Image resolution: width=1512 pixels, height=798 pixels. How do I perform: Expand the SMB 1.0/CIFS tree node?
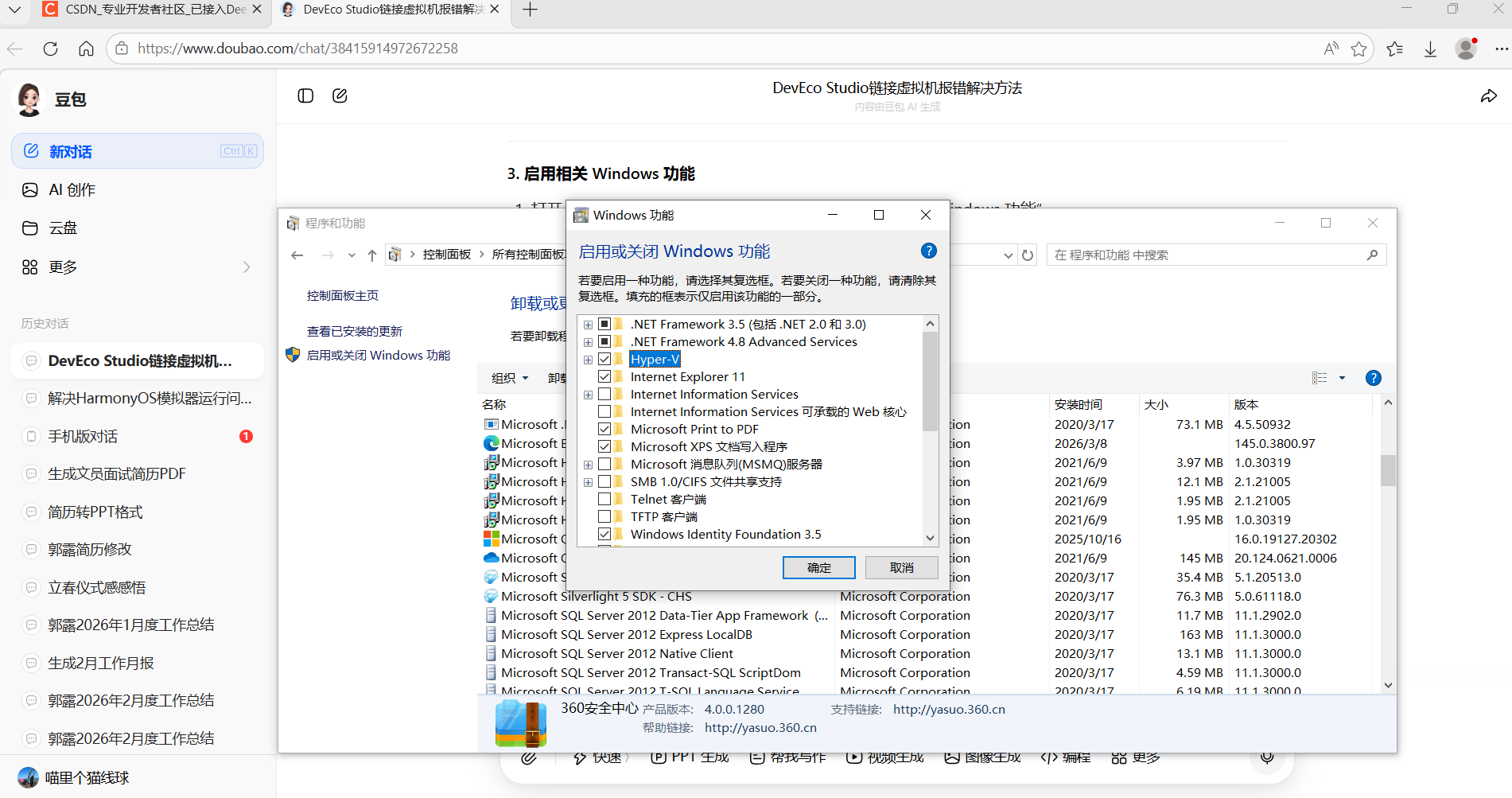[588, 482]
